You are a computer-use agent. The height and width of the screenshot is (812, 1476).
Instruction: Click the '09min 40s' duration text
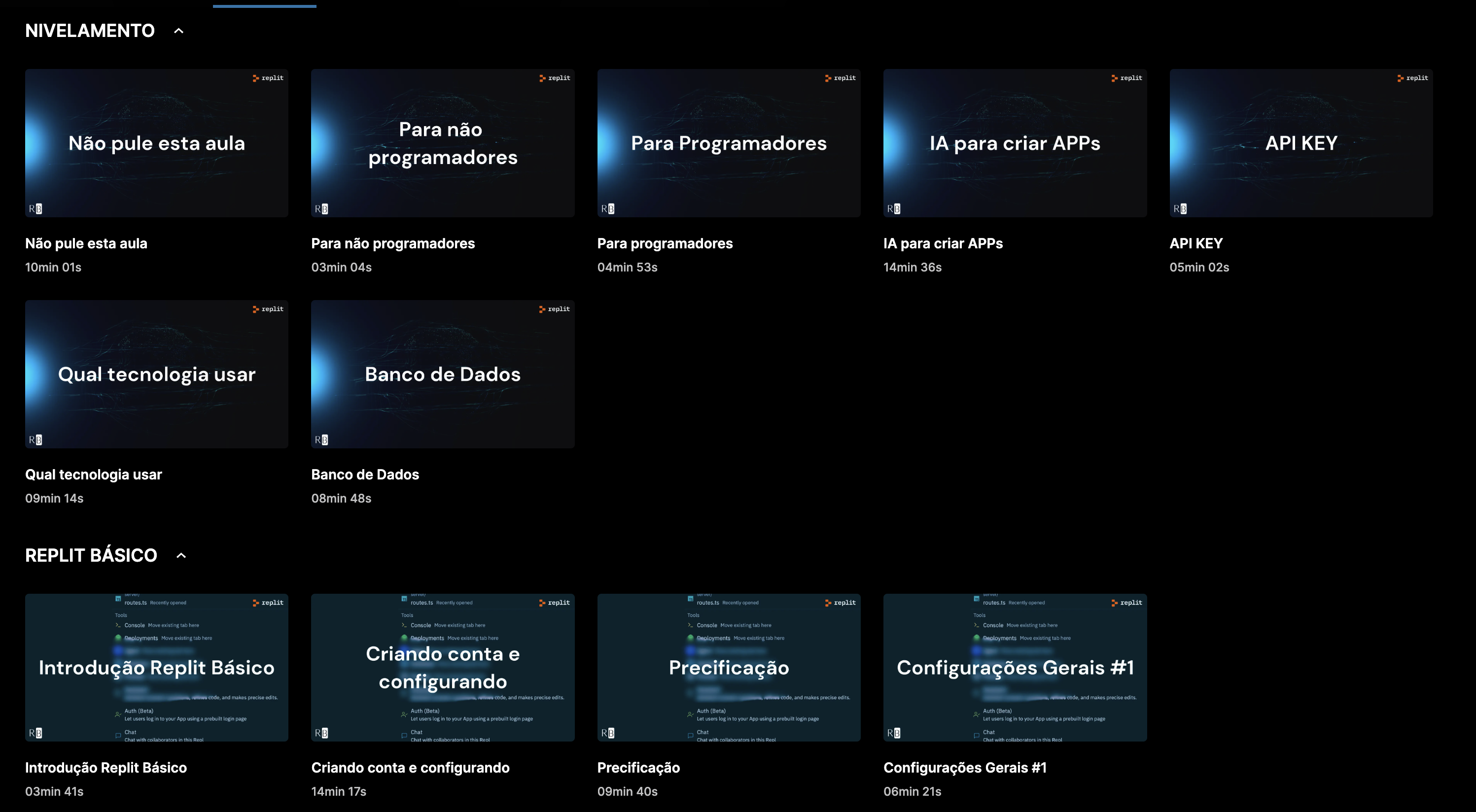tap(628, 792)
